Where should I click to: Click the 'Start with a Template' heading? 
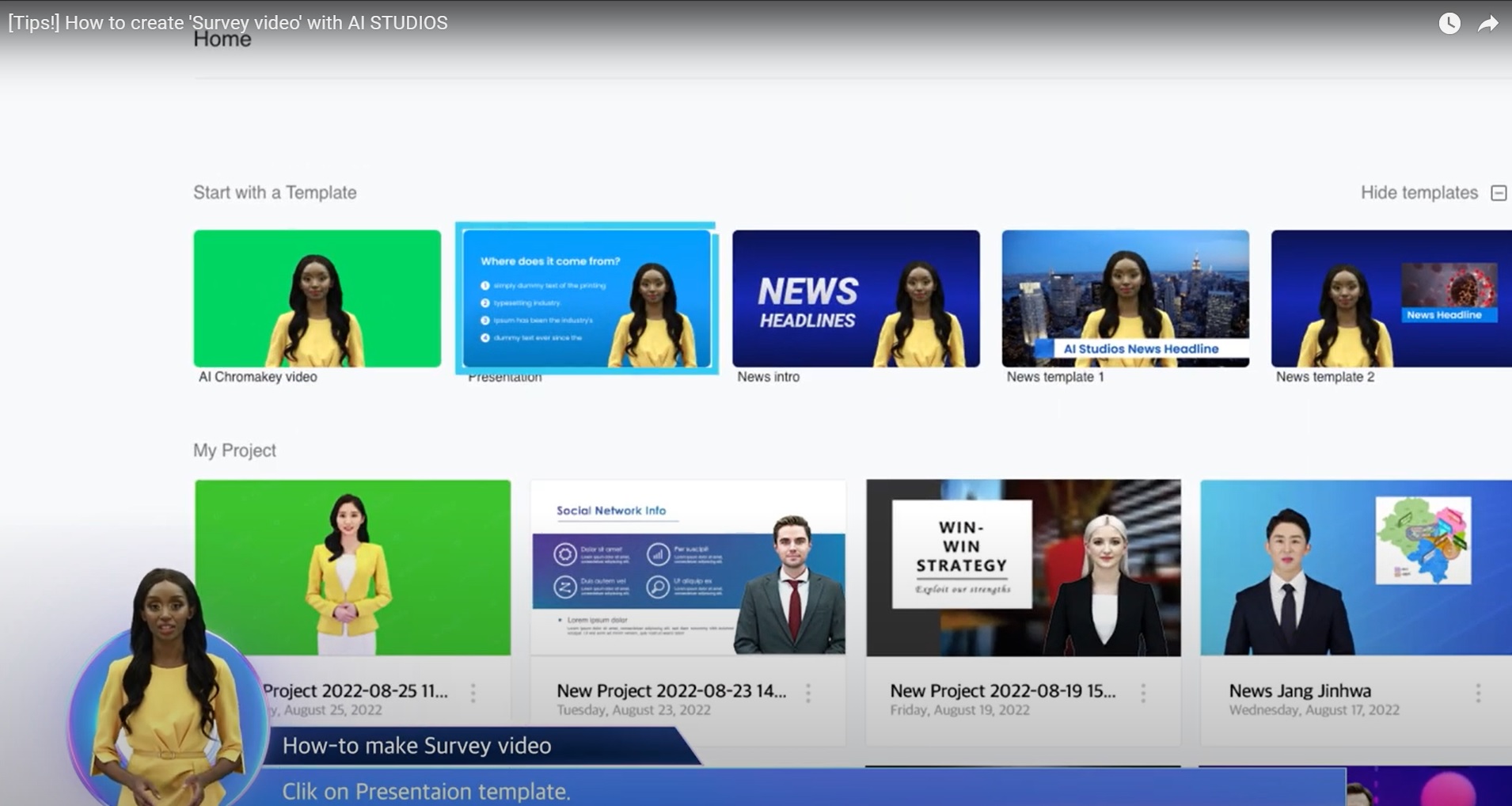click(275, 192)
